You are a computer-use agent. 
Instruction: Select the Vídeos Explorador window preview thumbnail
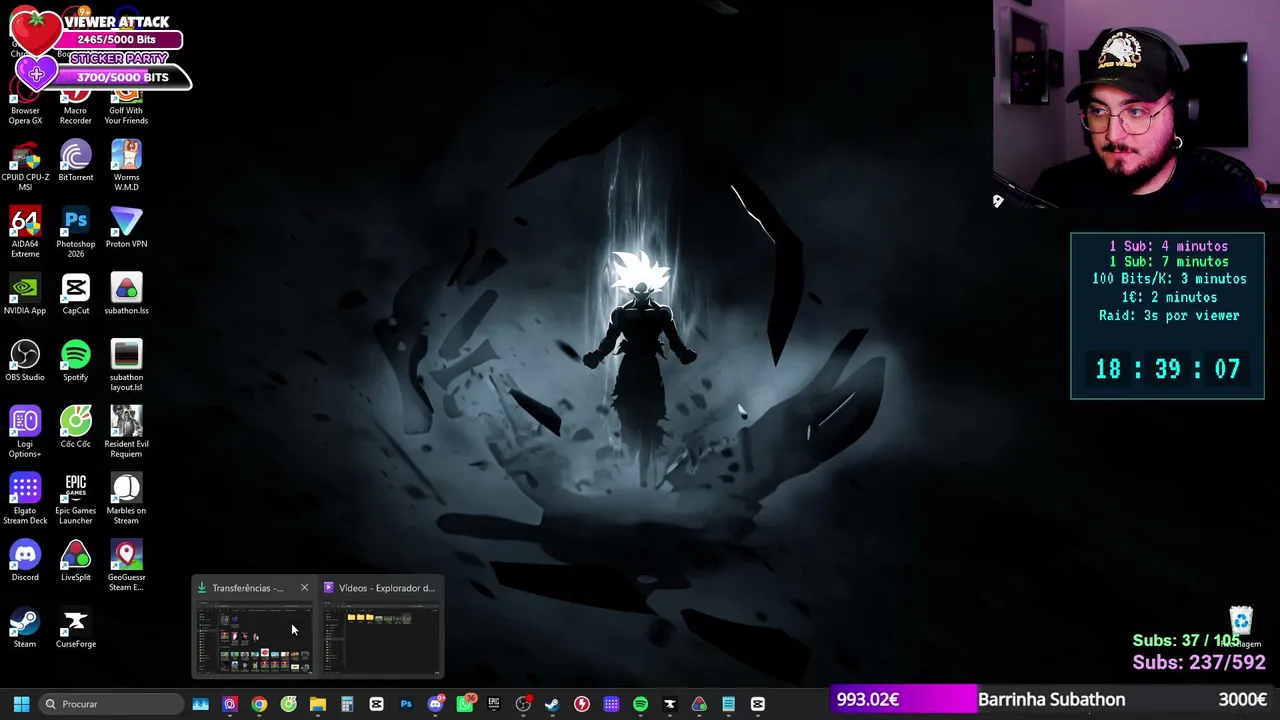381,638
